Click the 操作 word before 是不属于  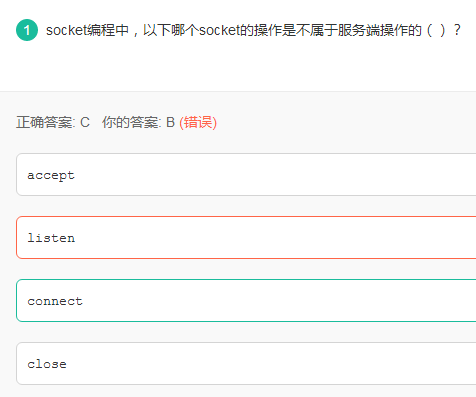(x=268, y=30)
